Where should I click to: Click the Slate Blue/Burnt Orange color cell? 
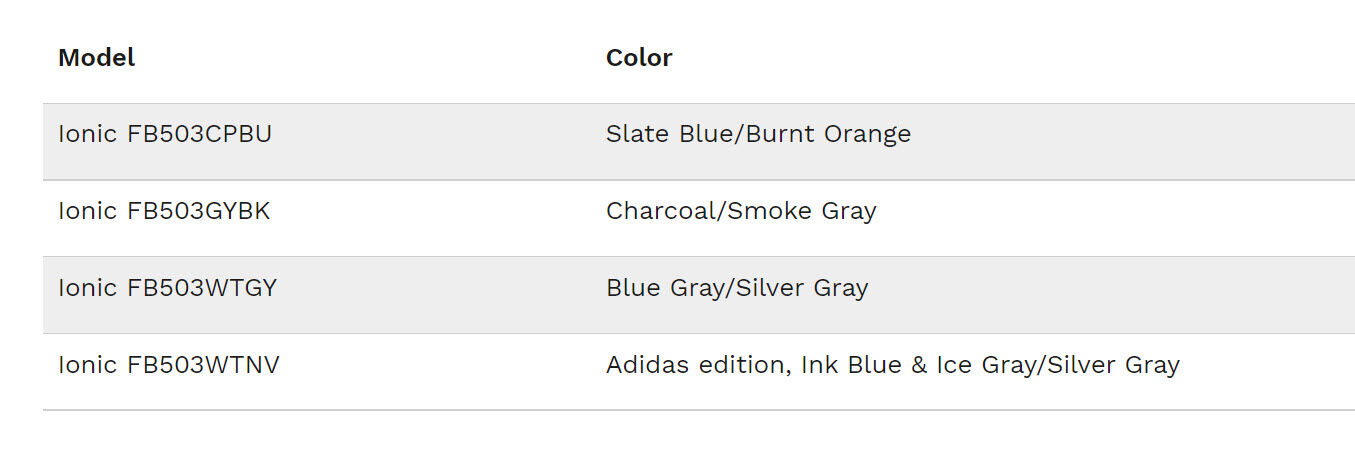pyautogui.click(x=758, y=134)
